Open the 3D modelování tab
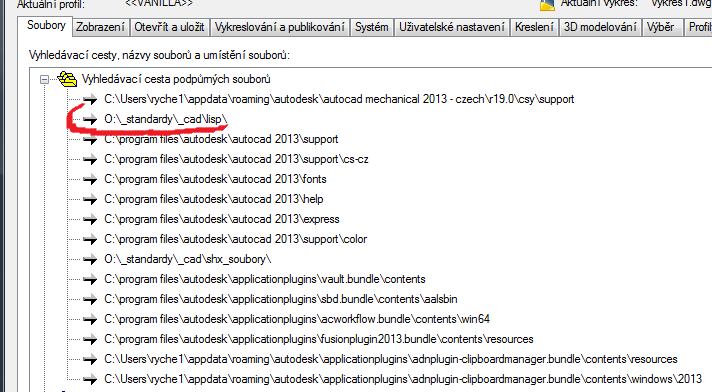Screen dimensions: 712x392 pos(600,27)
